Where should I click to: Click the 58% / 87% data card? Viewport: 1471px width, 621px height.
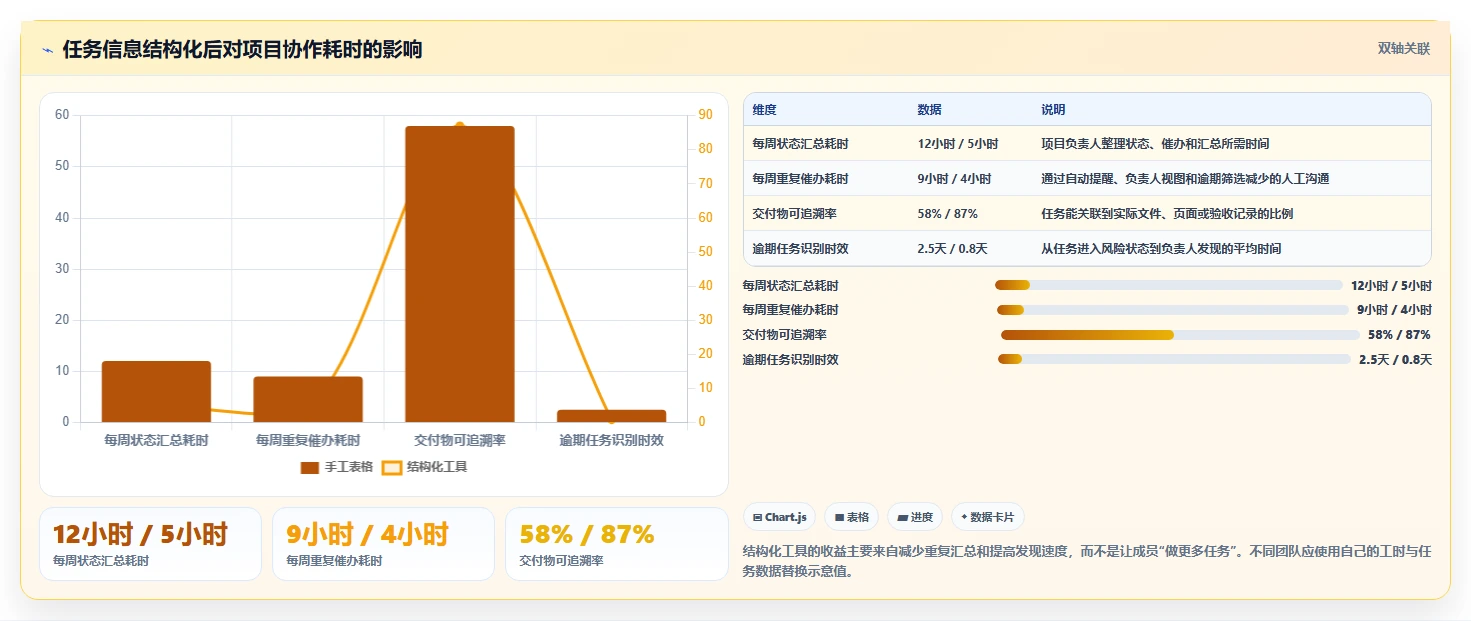coord(617,544)
